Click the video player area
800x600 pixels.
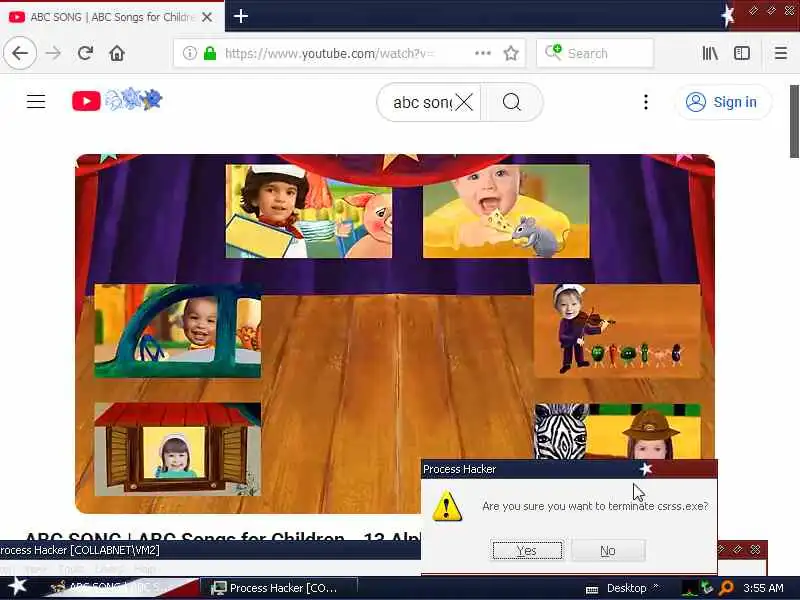[x=395, y=334]
